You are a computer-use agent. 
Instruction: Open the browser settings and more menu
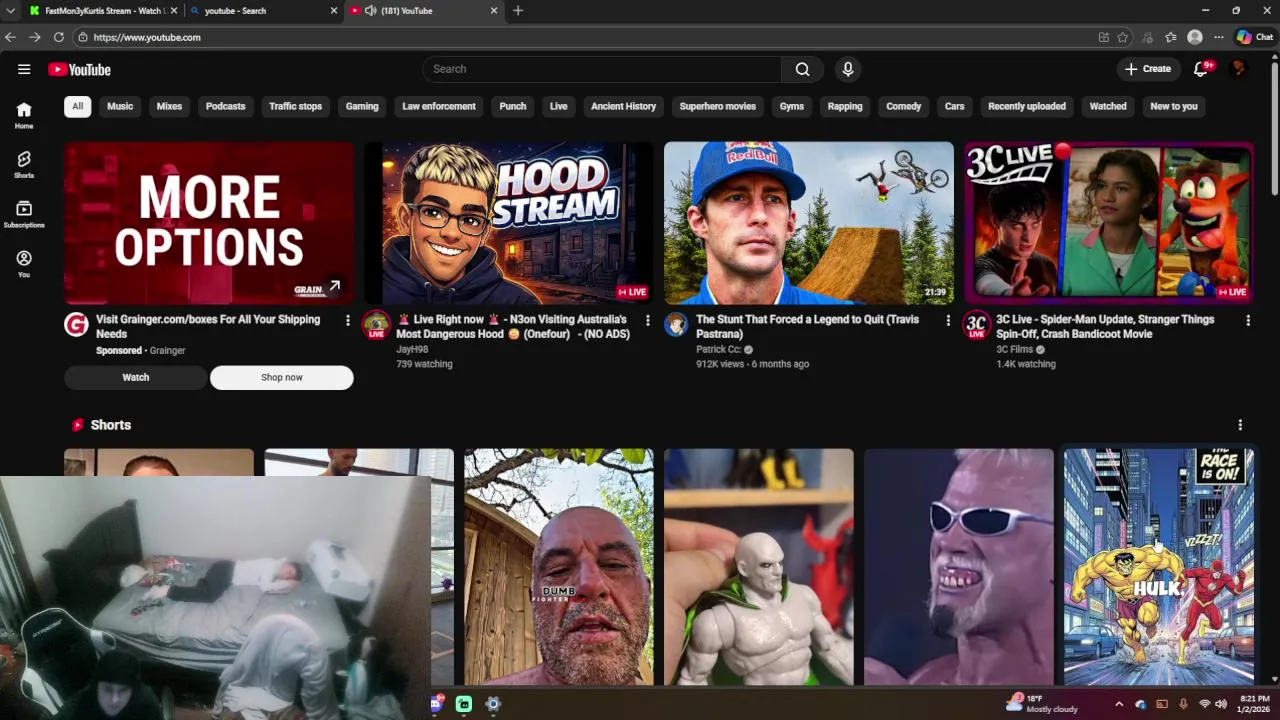tap(1219, 37)
